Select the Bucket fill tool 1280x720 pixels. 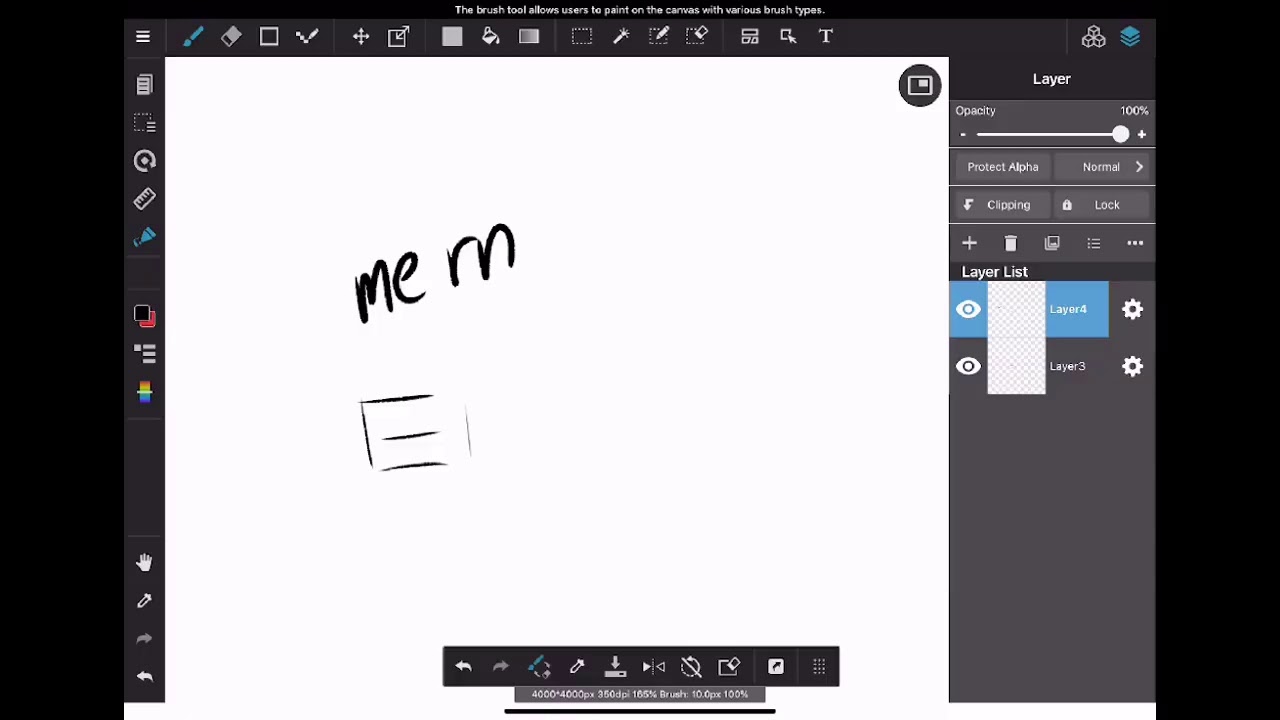coord(491,37)
